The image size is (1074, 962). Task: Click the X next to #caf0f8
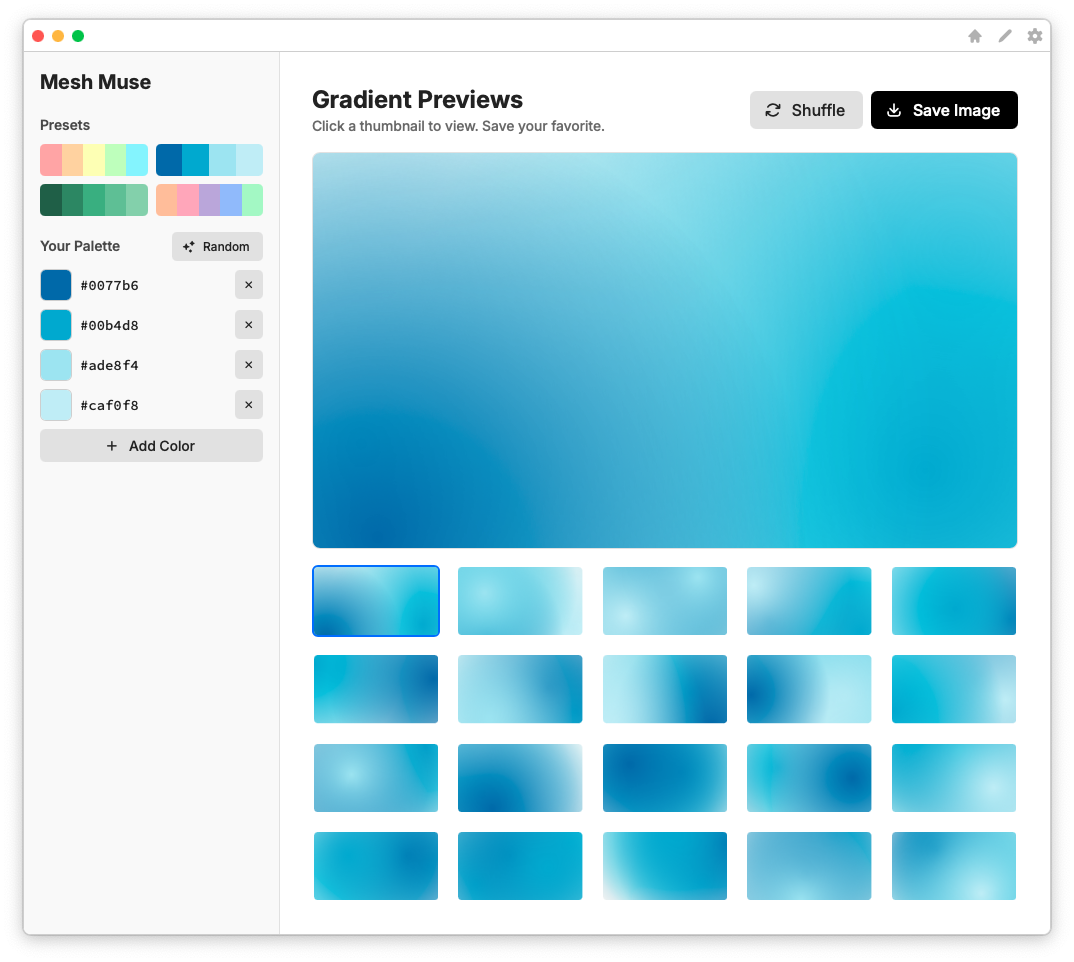coord(249,405)
